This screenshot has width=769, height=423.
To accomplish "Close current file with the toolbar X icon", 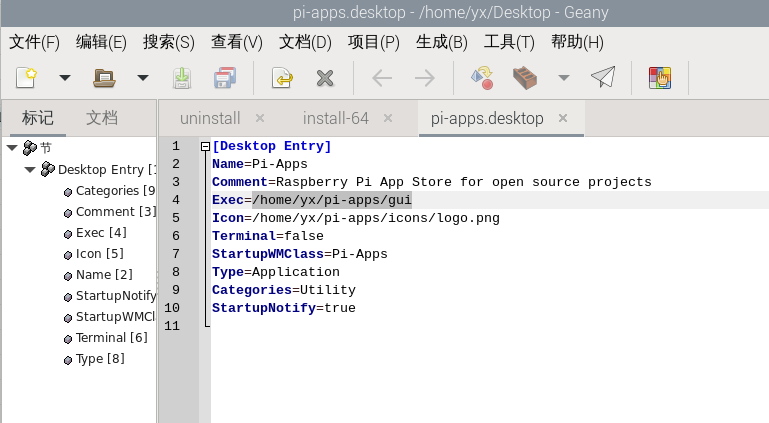I will click(x=324, y=78).
